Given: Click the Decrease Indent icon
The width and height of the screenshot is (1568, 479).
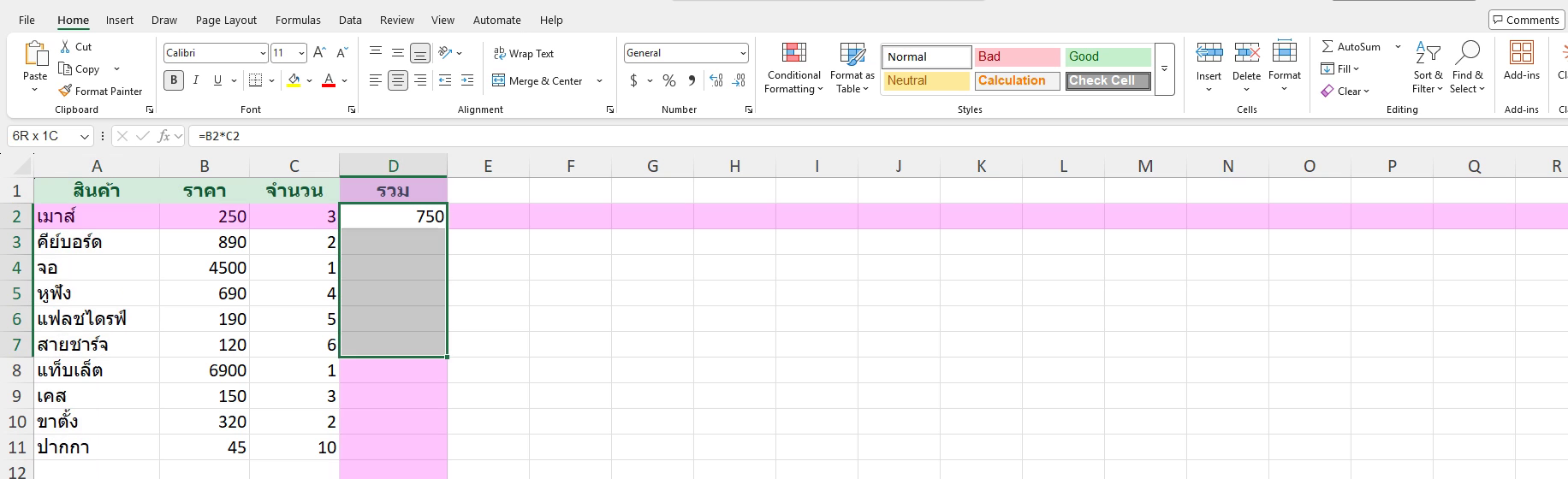Looking at the screenshot, I should coord(445,80).
